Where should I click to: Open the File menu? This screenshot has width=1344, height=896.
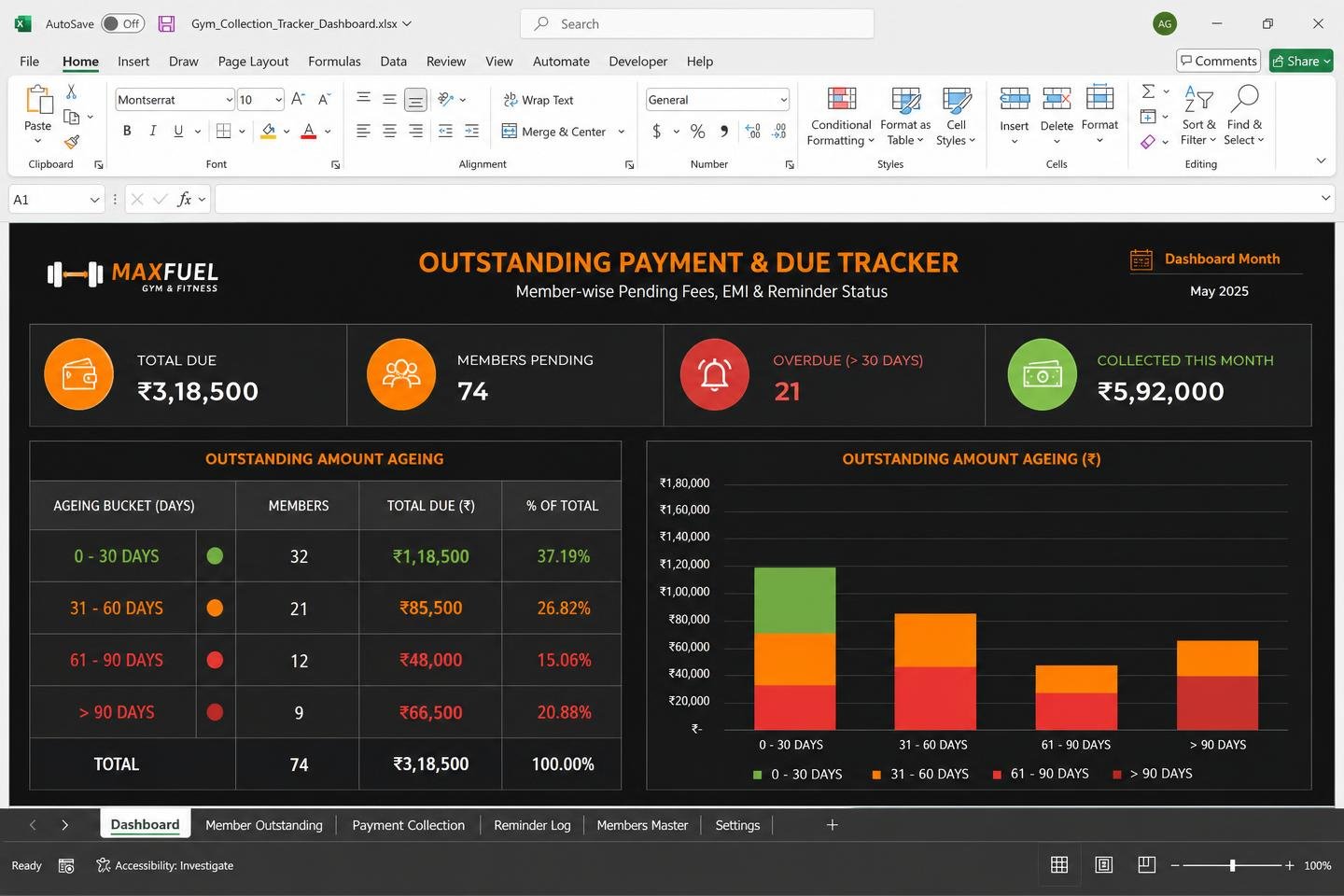[x=30, y=62]
